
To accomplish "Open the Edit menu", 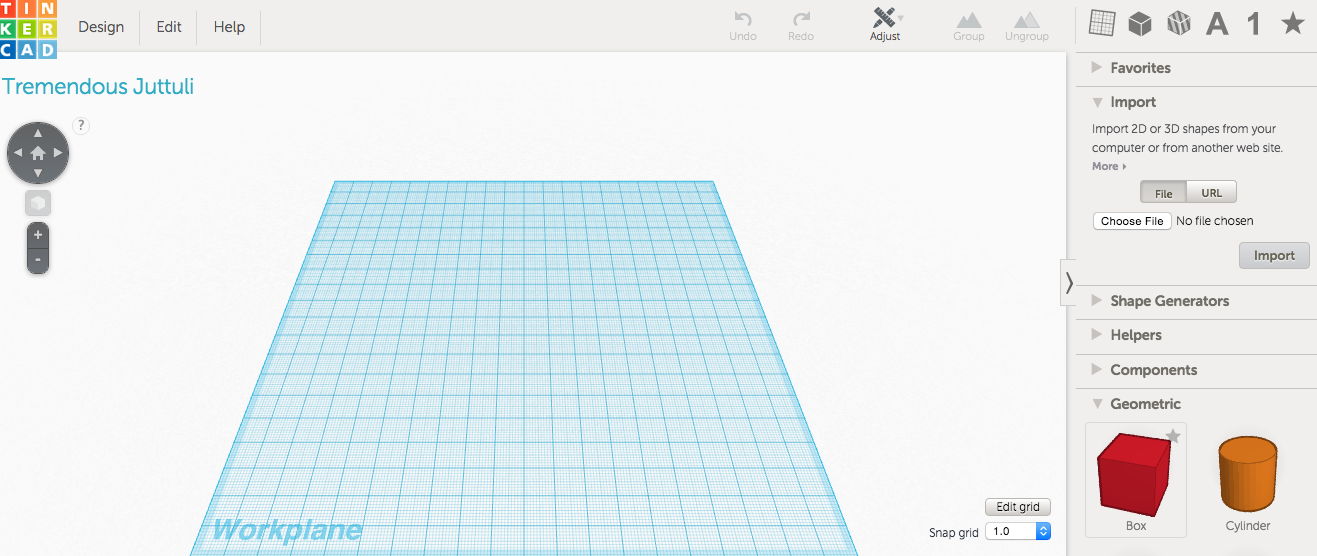I will (169, 27).
